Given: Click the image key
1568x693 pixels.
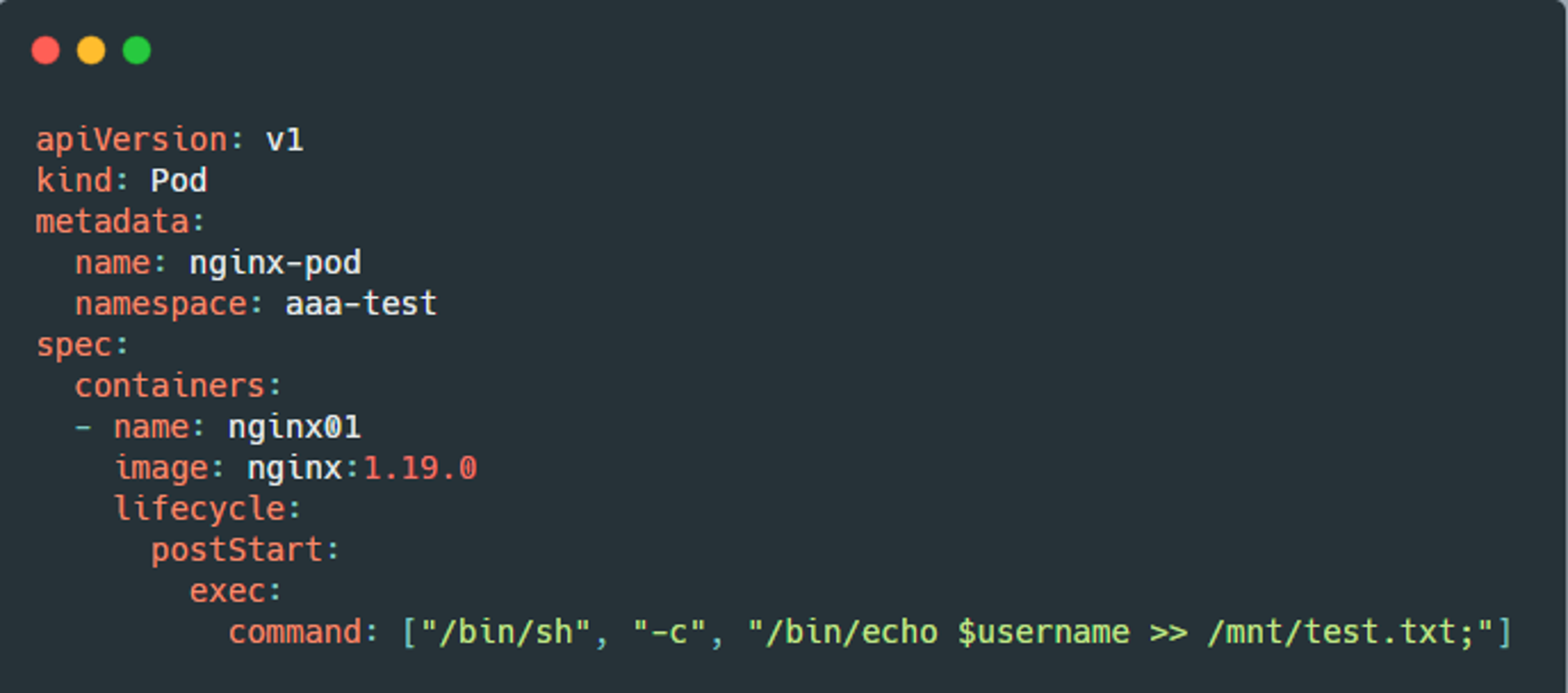Looking at the screenshot, I should [162, 469].
